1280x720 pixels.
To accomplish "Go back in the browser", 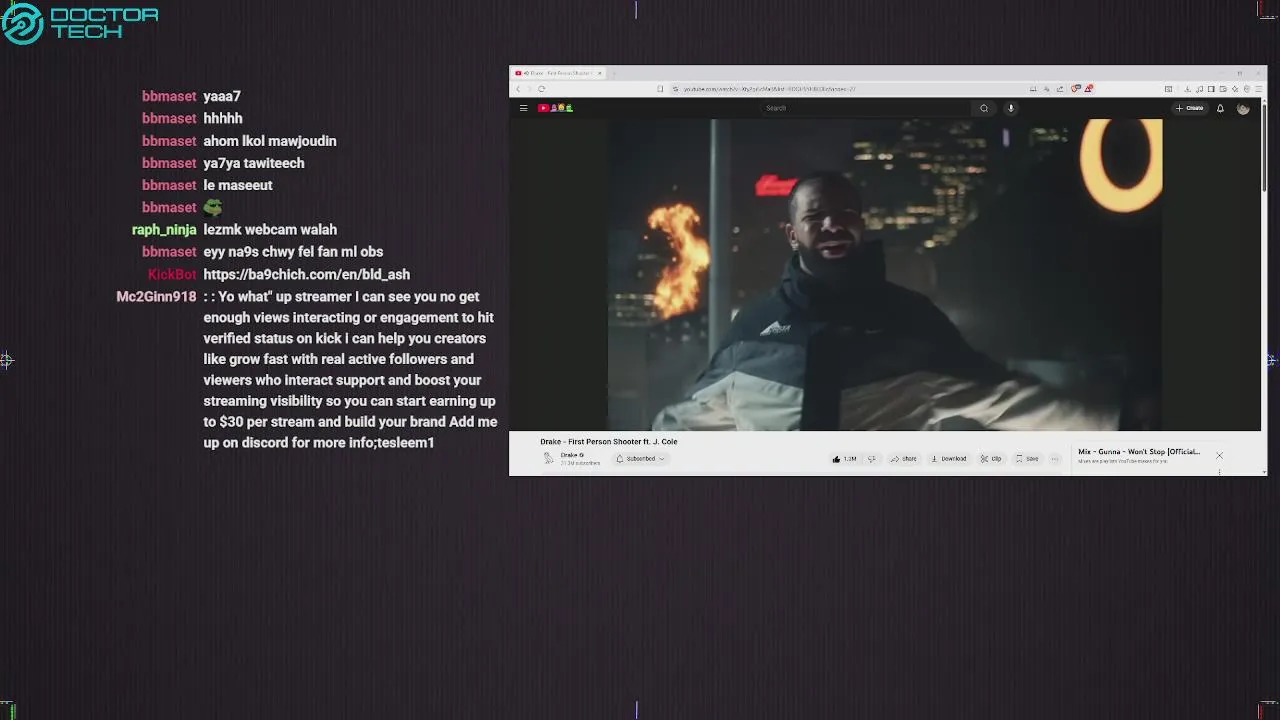I will pyautogui.click(x=518, y=89).
